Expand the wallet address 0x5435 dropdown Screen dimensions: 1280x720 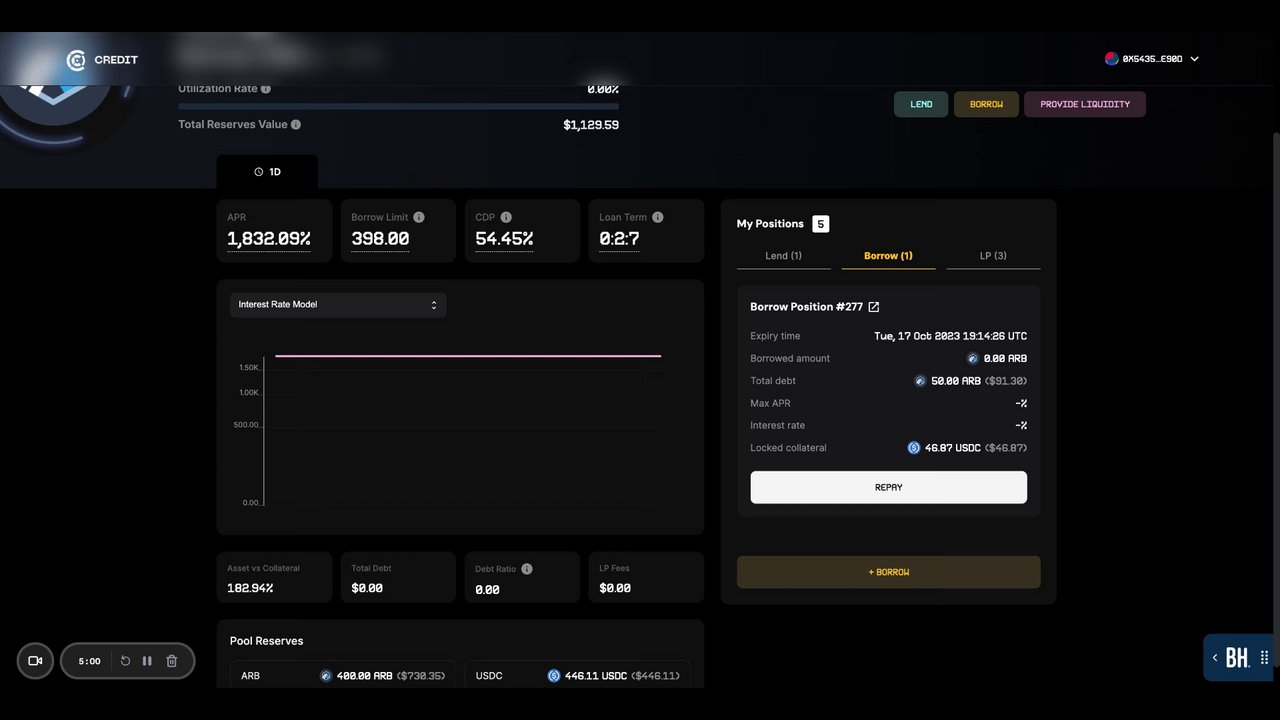pyautogui.click(x=1152, y=59)
